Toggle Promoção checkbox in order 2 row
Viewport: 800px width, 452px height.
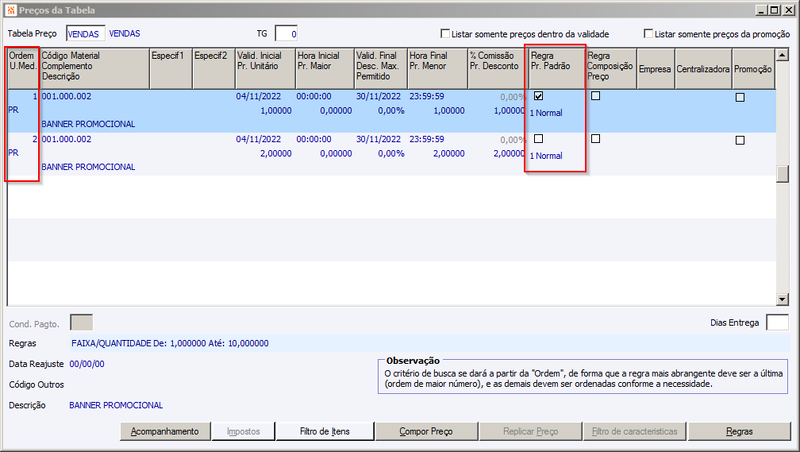pyautogui.click(x=740, y=140)
